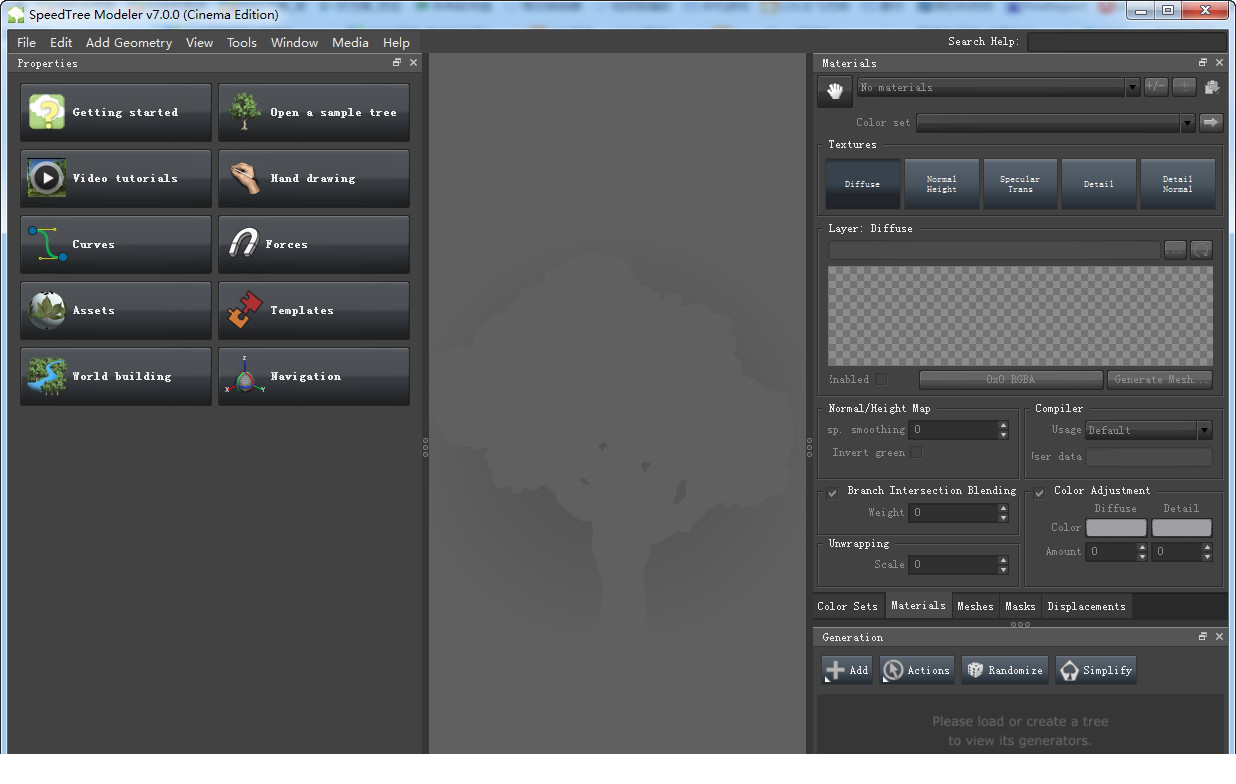Toggle the Branch Intersection Blending checkbox
The image size is (1236, 784).
pos(833,492)
